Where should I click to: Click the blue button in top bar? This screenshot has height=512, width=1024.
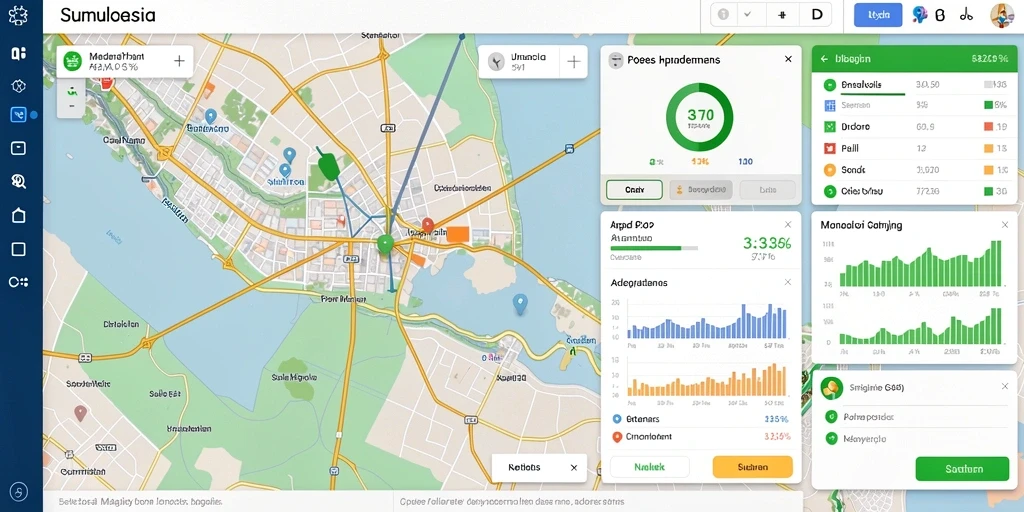(878, 15)
